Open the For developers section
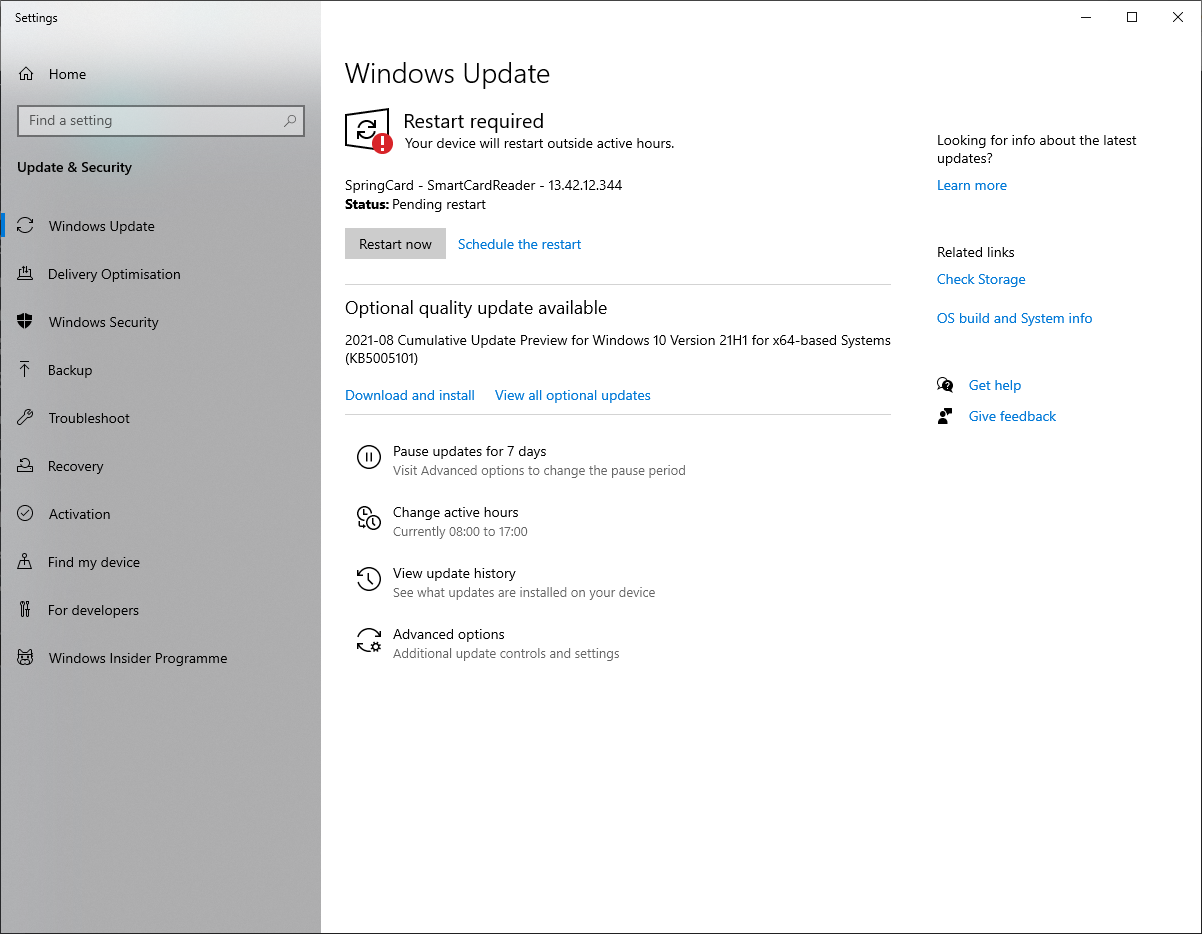1202x934 pixels. coord(91,610)
